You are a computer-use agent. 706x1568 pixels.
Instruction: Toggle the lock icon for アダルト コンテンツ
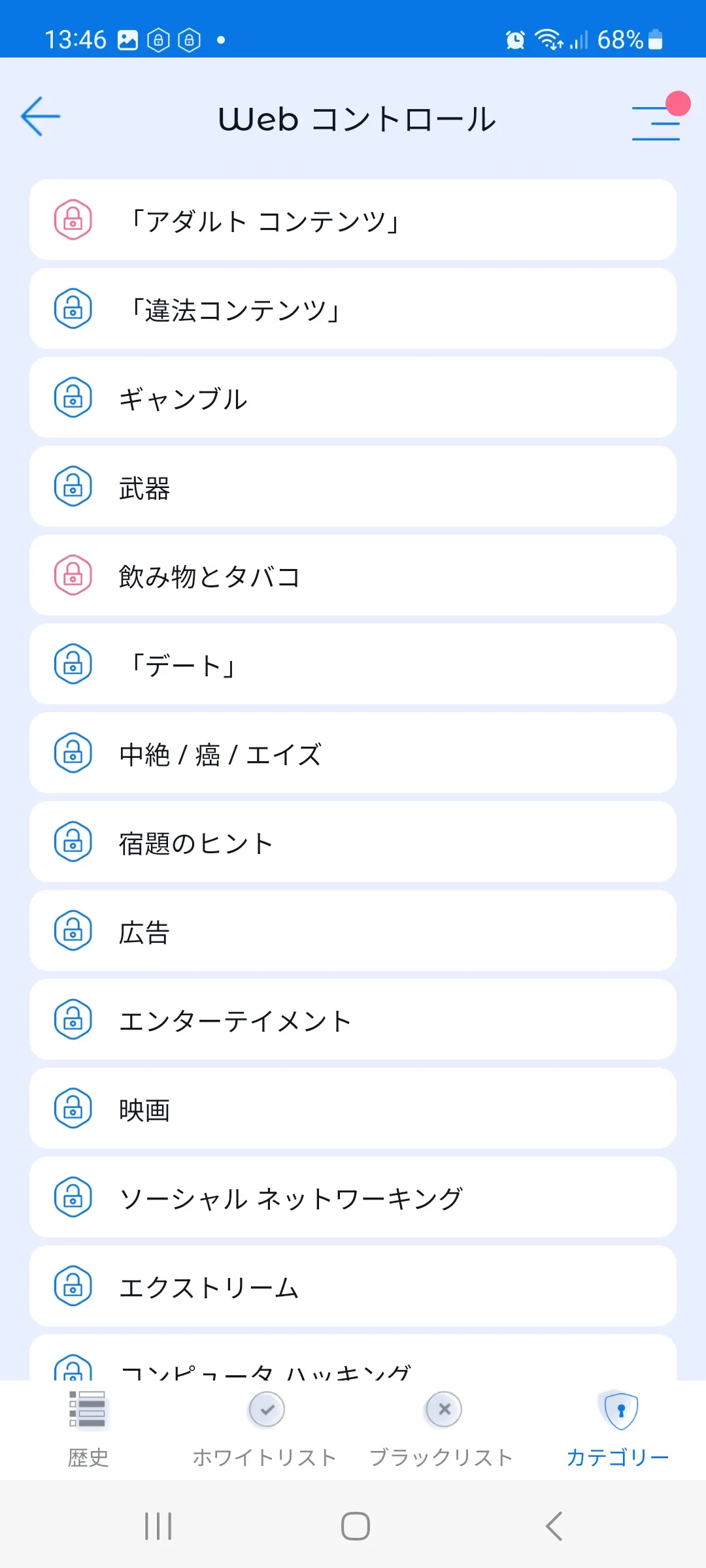pos(73,220)
